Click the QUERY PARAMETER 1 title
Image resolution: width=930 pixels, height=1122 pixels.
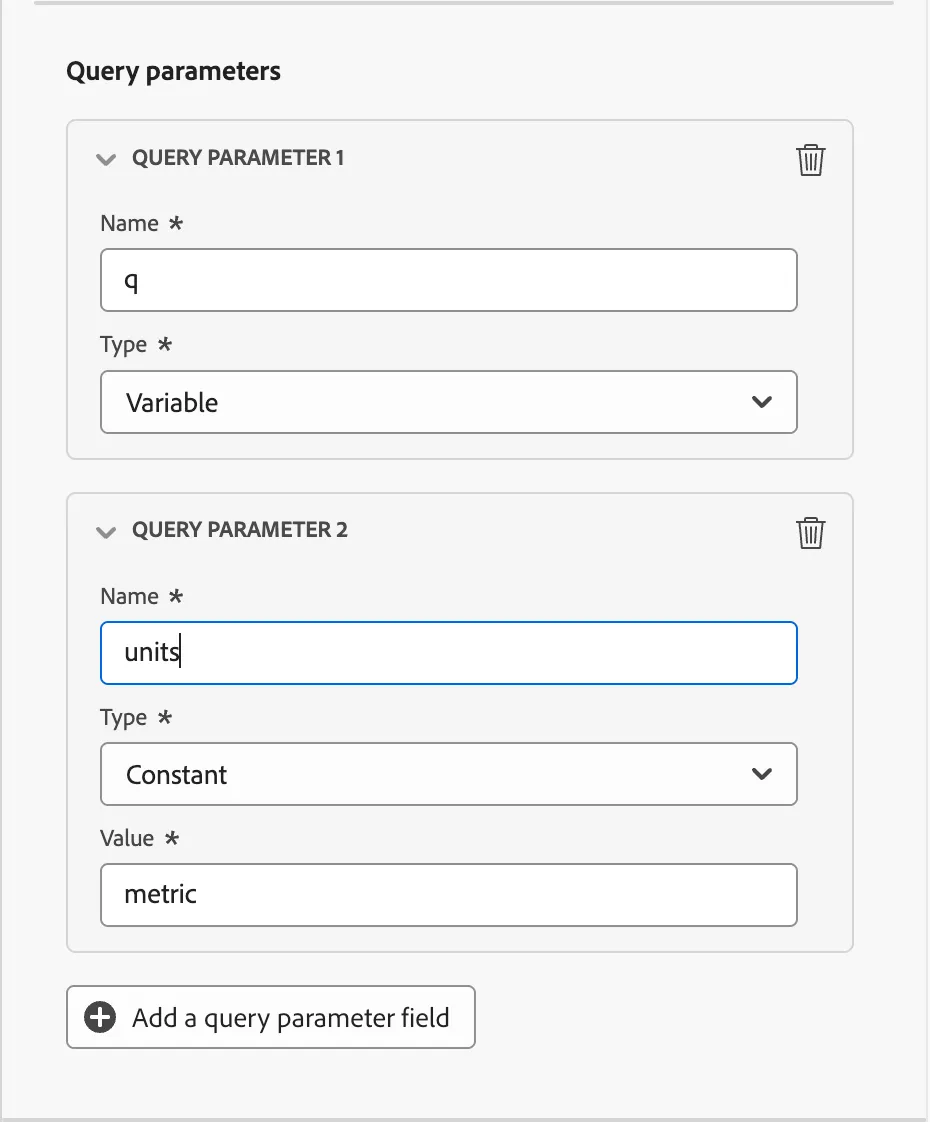[238, 157]
